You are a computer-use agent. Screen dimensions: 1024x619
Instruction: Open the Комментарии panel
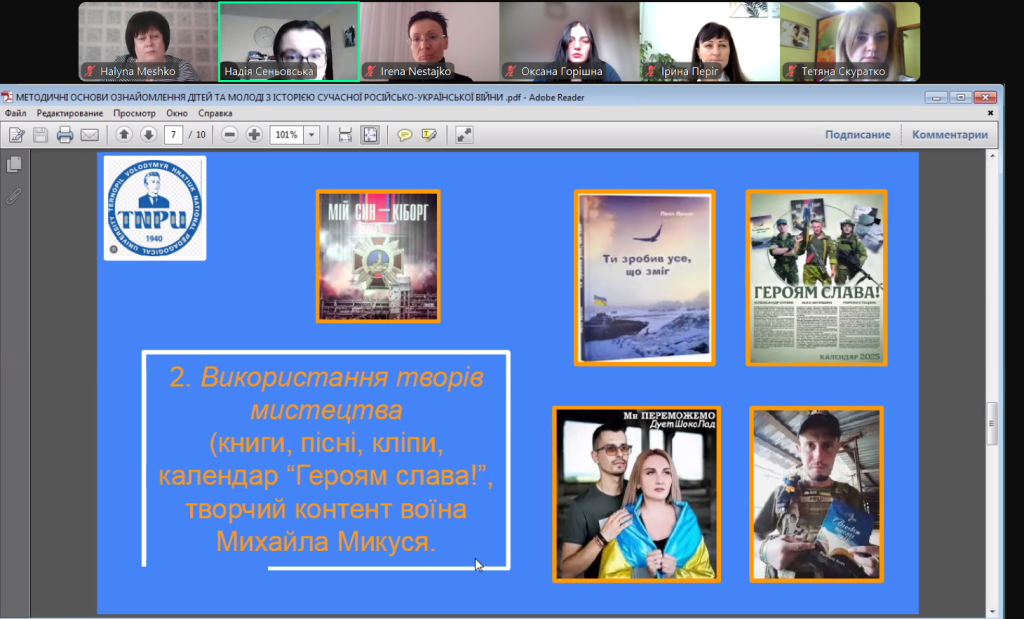pyautogui.click(x=950, y=135)
